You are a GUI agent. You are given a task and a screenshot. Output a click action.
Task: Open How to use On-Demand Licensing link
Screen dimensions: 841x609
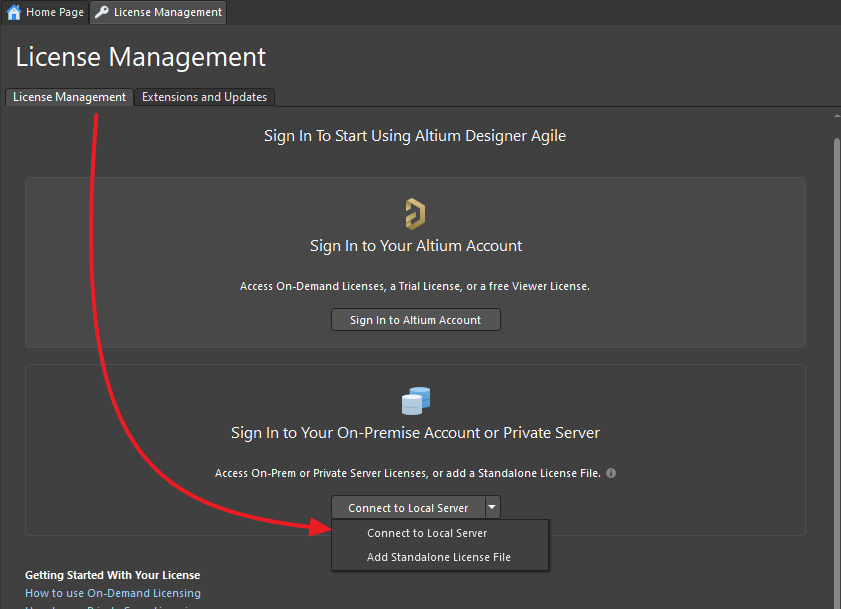(x=113, y=593)
